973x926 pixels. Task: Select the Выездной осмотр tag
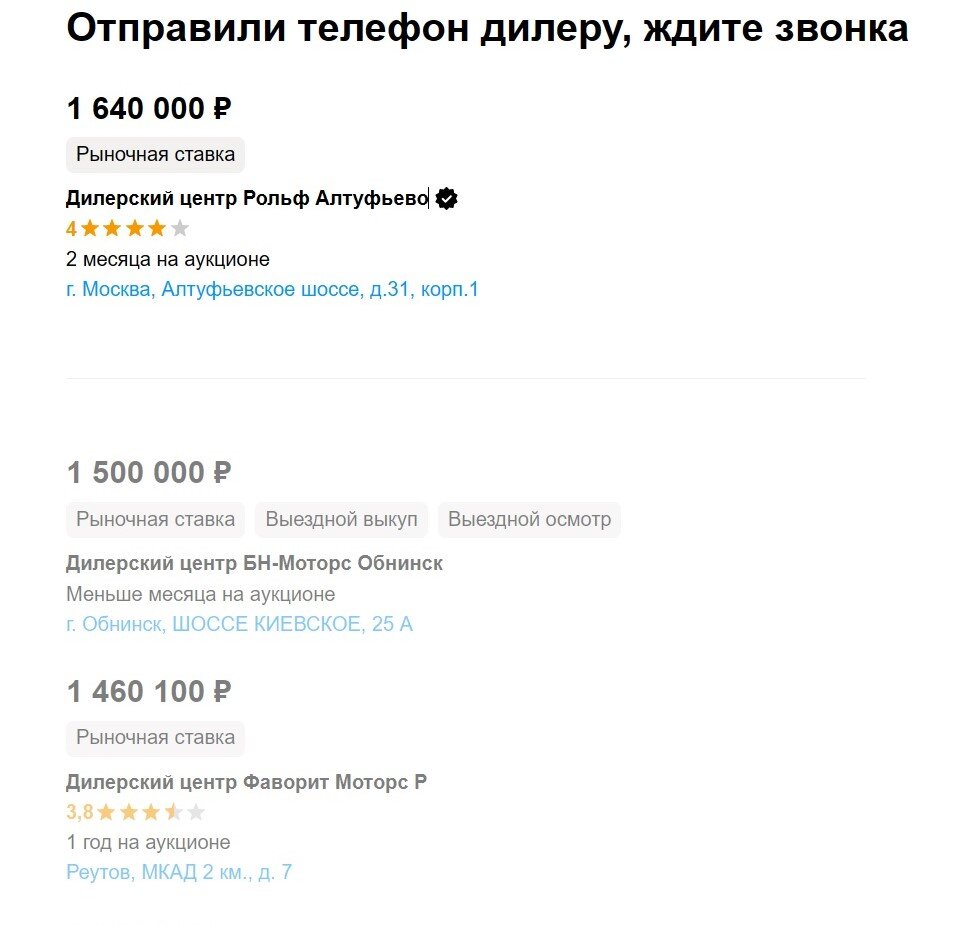529,519
